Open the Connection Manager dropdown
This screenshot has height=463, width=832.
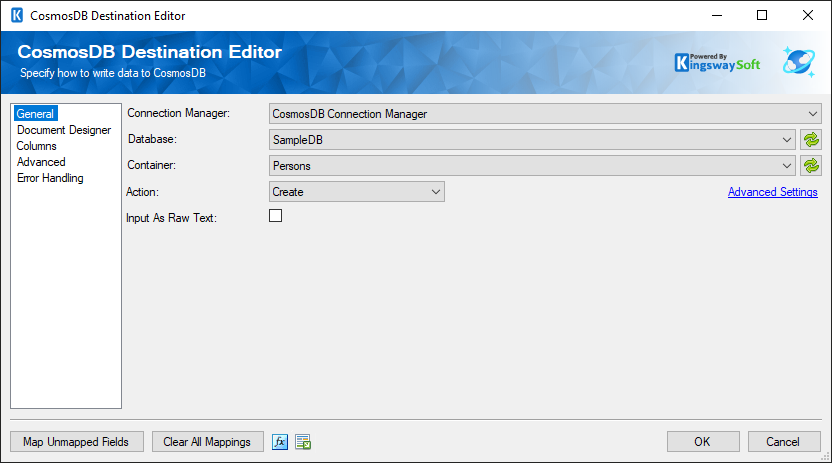coord(545,114)
